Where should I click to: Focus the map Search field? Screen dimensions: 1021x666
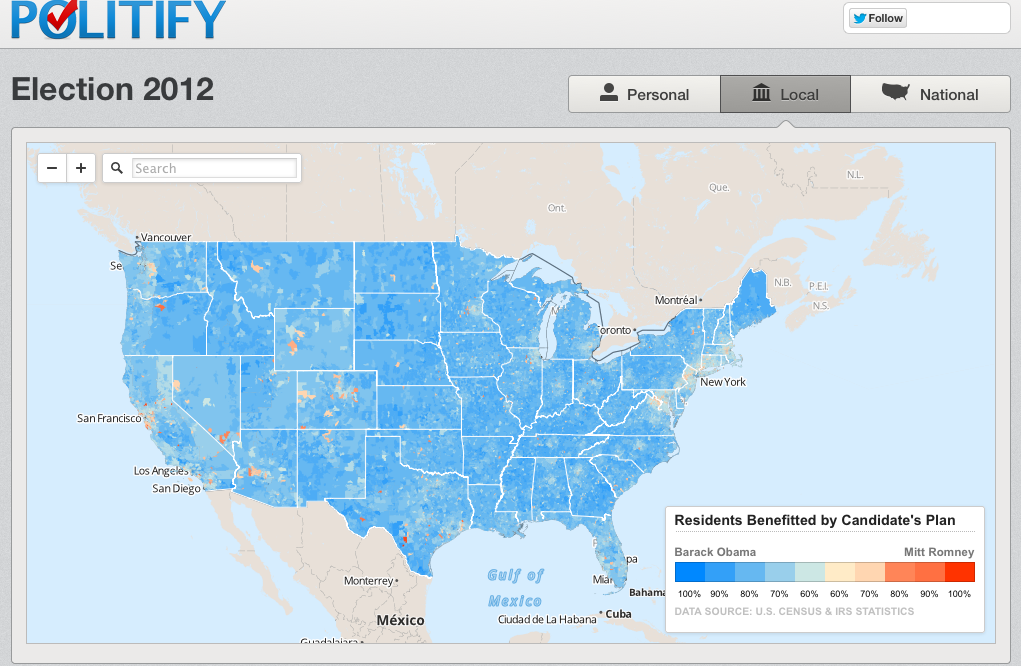(214, 168)
